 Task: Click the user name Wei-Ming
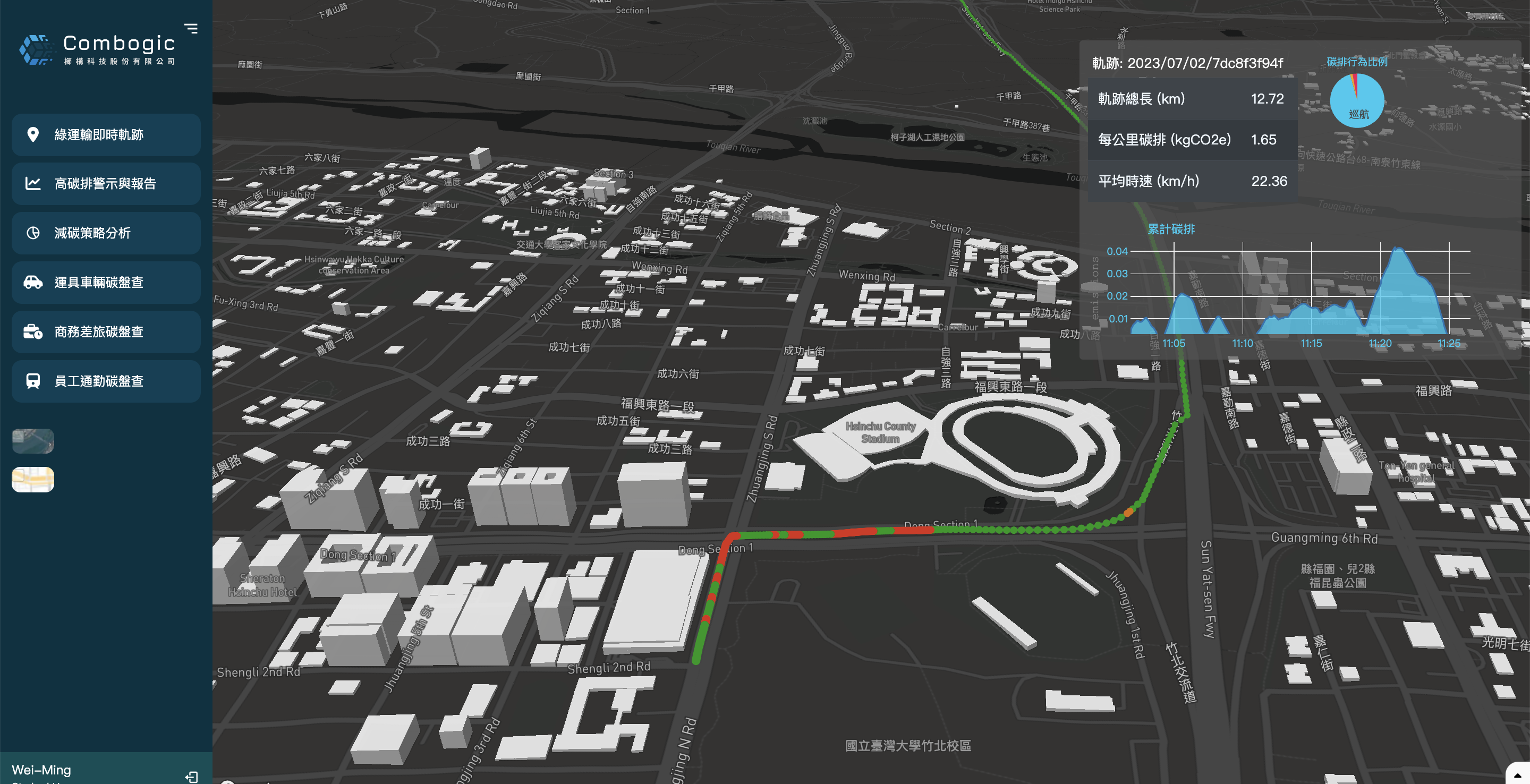pos(41,770)
